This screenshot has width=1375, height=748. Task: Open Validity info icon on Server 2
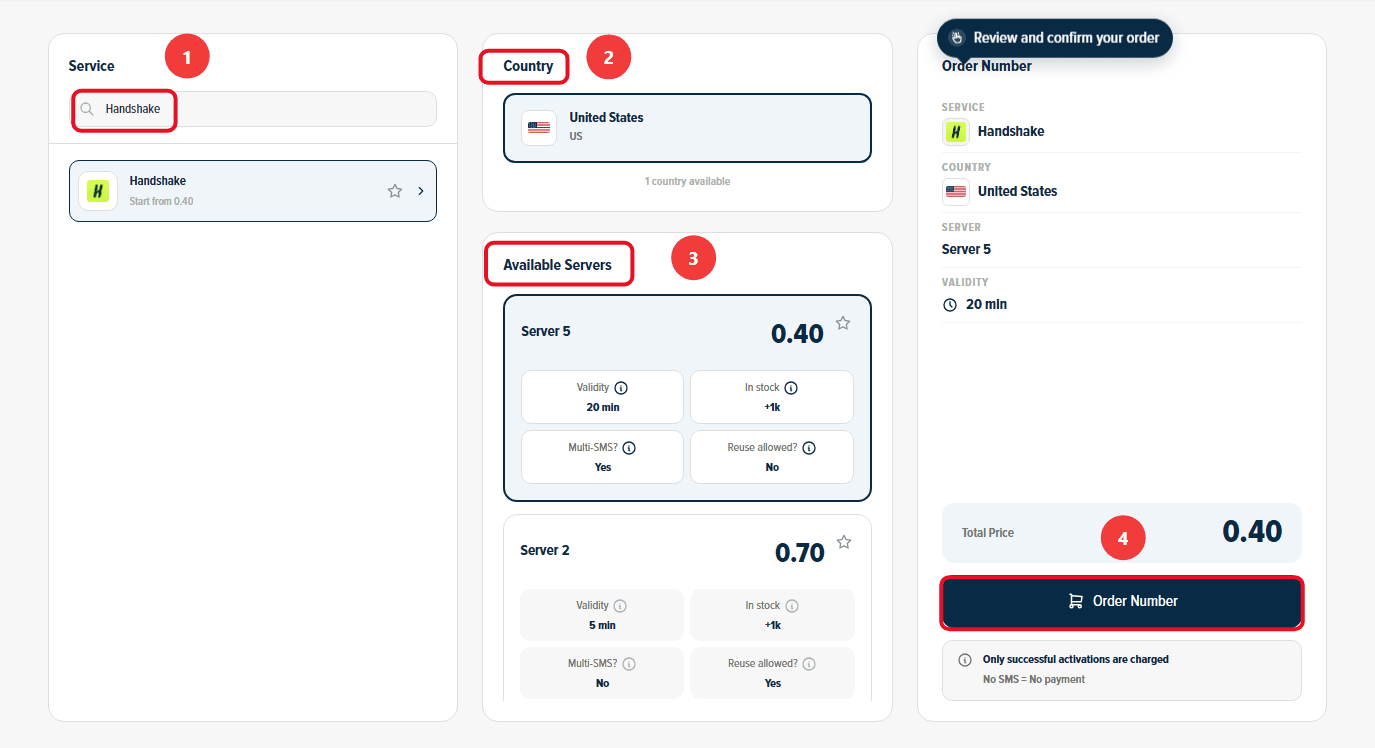click(620, 606)
